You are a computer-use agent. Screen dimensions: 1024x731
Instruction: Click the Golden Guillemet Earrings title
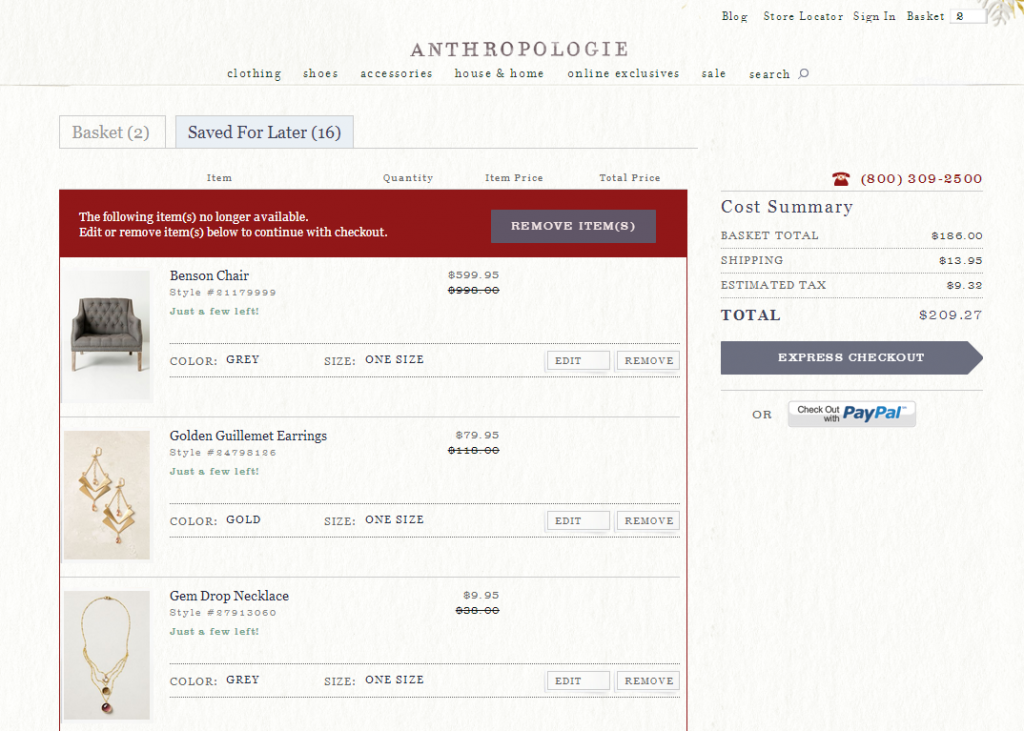248,436
